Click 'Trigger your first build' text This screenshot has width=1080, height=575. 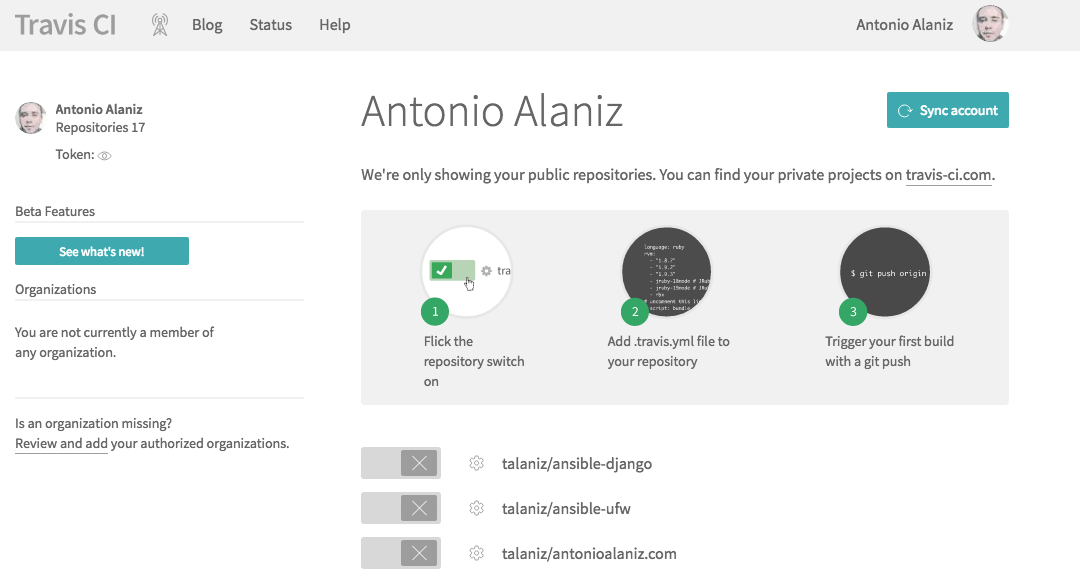(x=890, y=342)
